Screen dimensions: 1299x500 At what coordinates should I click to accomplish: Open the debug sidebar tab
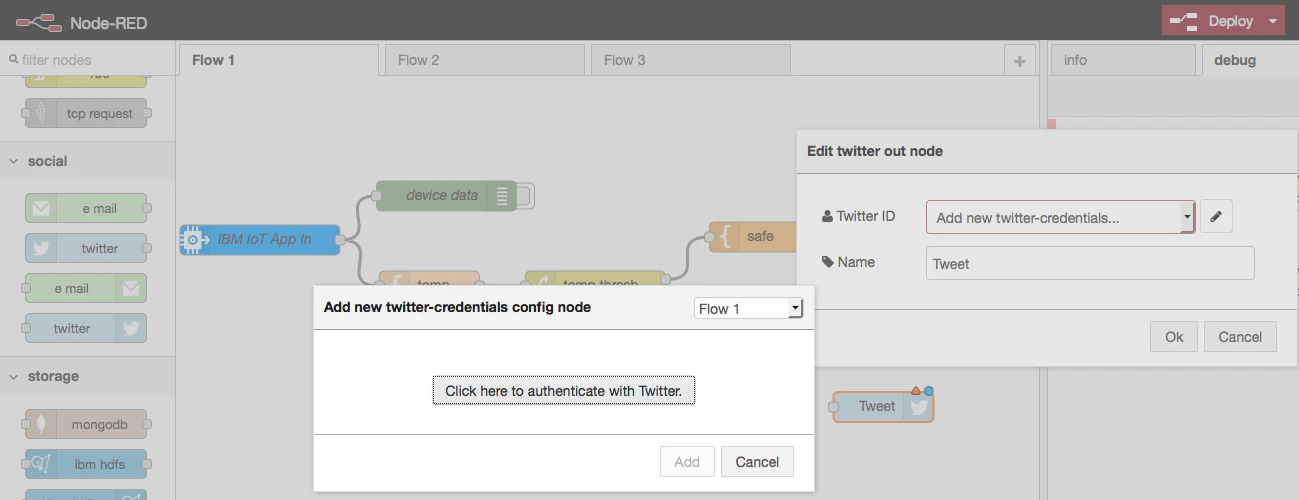(x=1250, y=60)
